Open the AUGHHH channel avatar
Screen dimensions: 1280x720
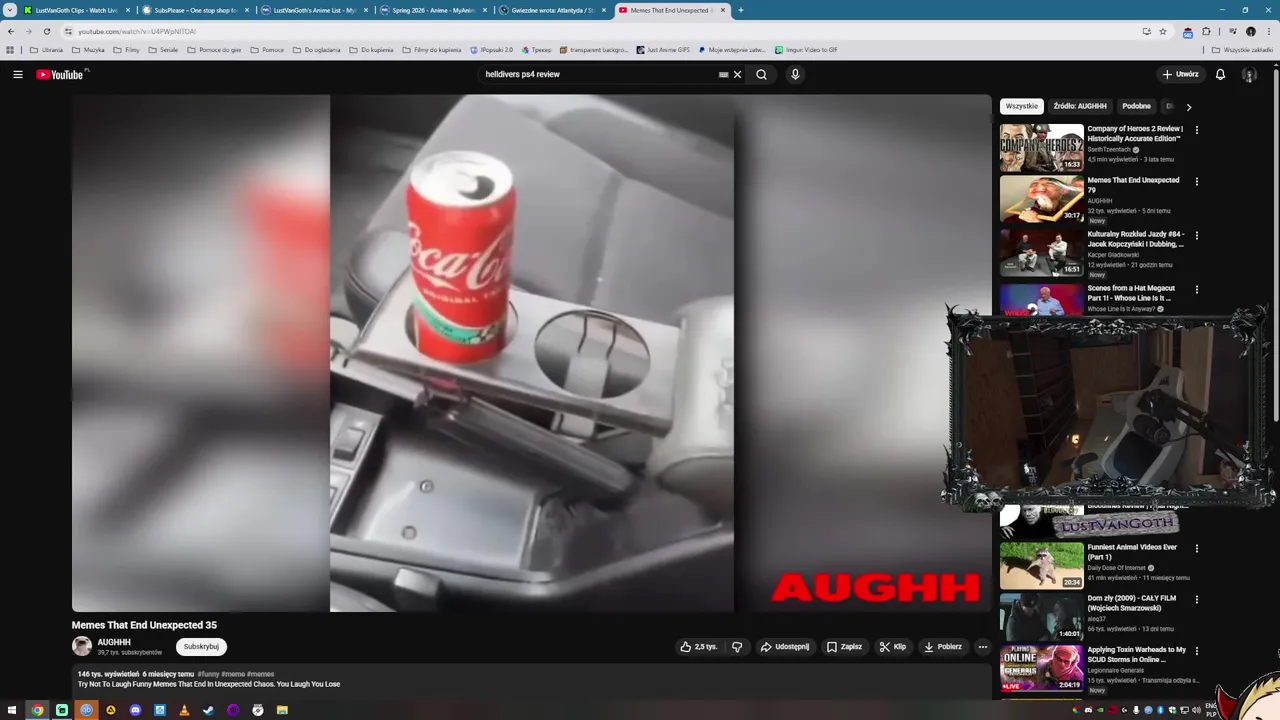pyautogui.click(x=82, y=647)
